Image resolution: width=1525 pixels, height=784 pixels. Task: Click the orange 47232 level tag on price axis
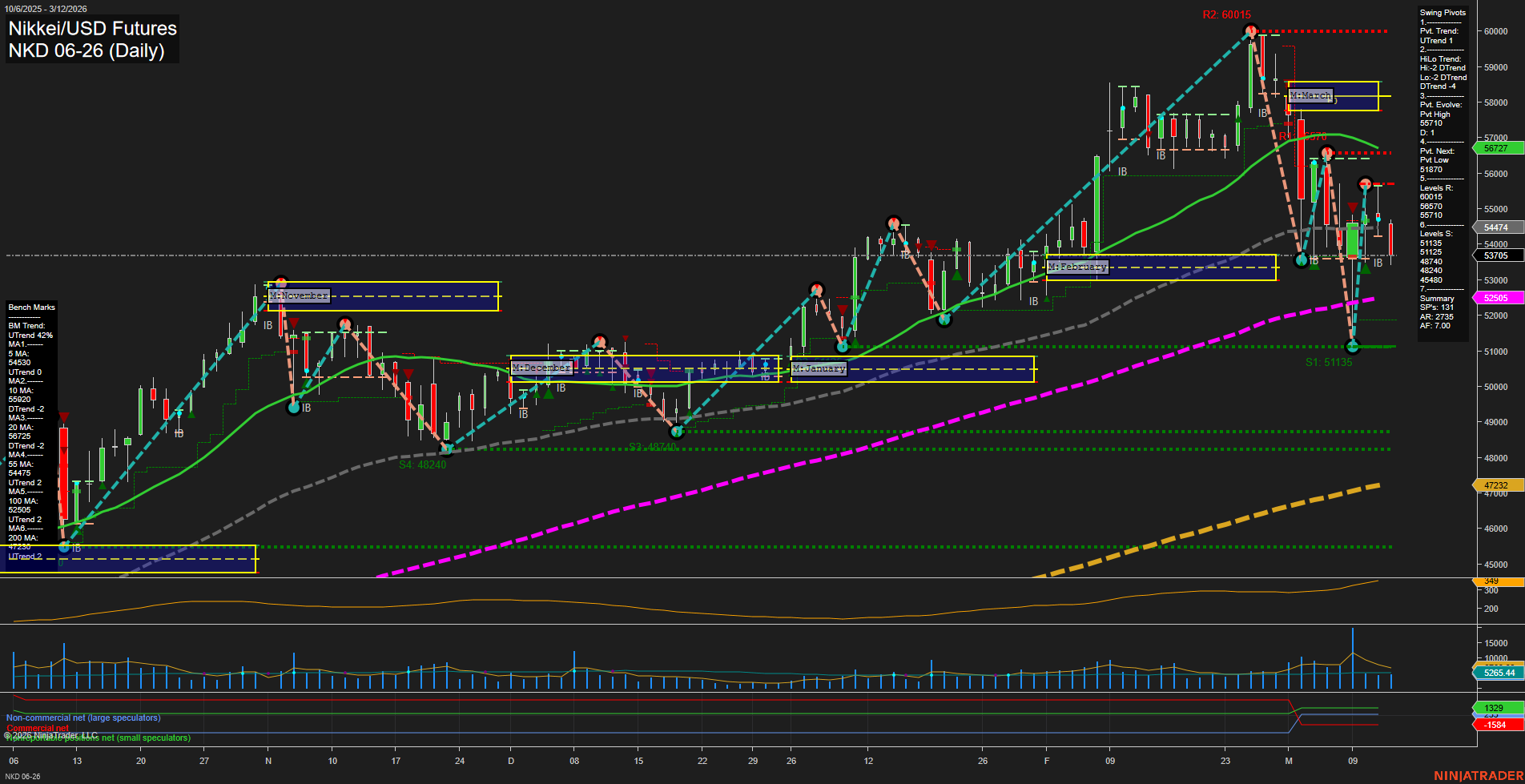pyautogui.click(x=1495, y=485)
